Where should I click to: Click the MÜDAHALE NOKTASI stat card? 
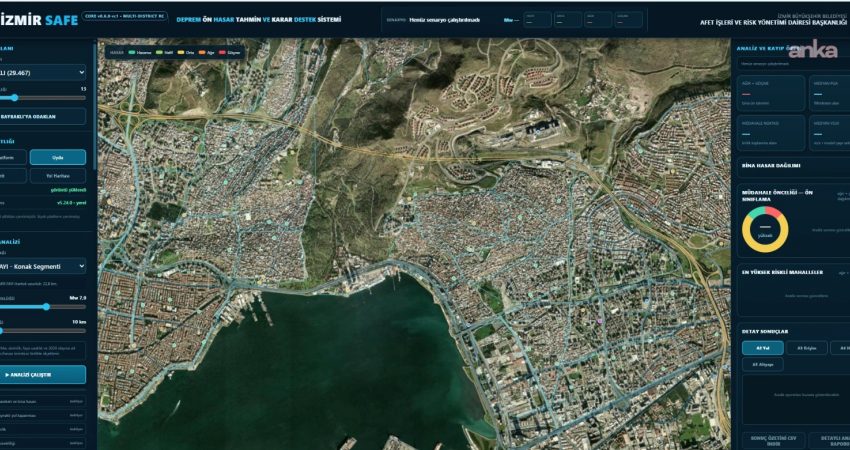(771, 133)
